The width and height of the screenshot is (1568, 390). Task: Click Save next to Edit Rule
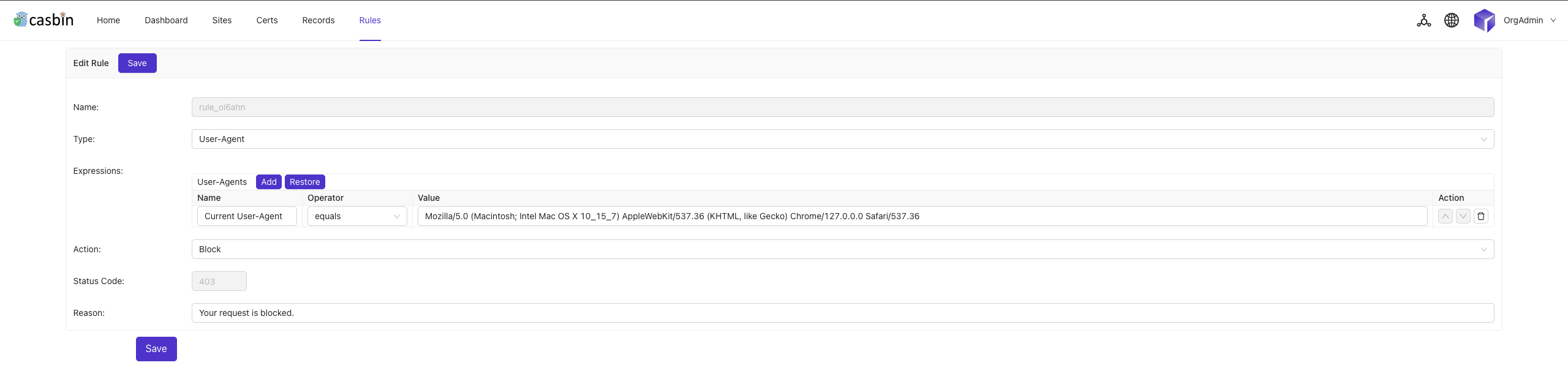[x=137, y=62]
